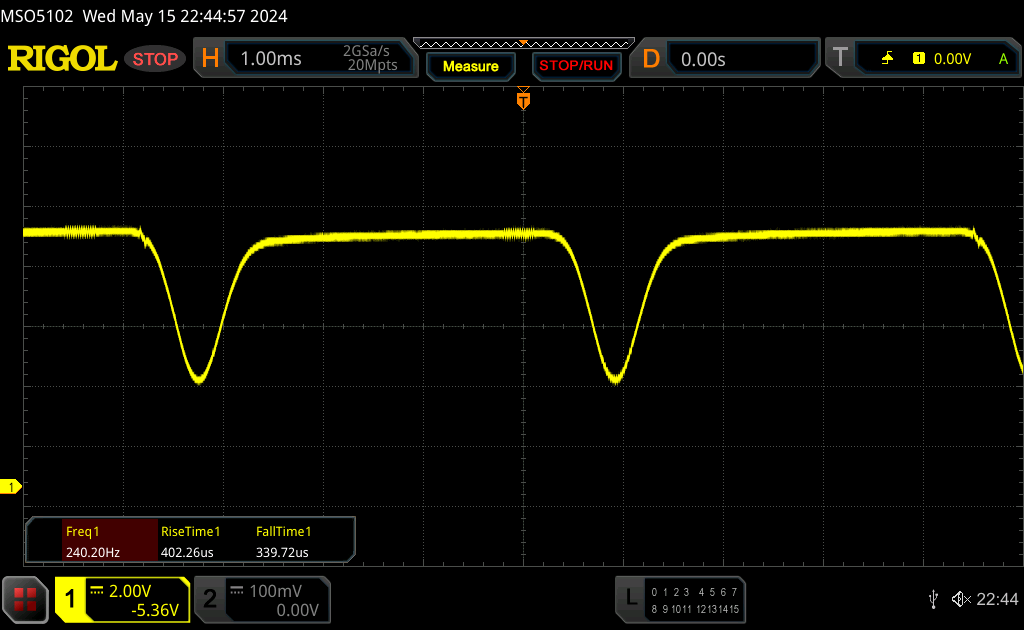Open the red grid function menu icon
This screenshot has width=1024, height=630.
25,599
